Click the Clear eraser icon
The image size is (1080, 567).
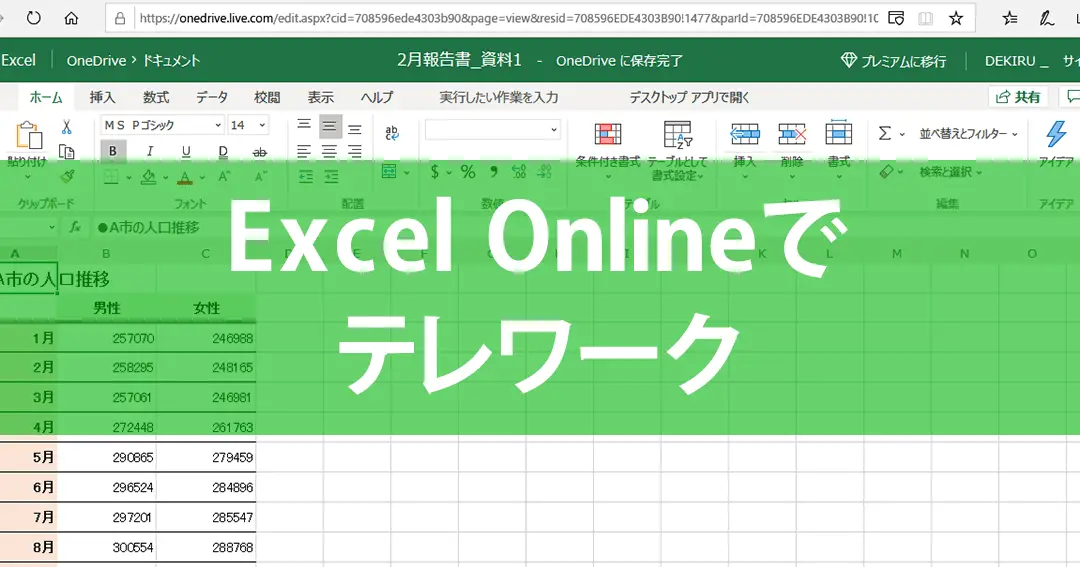886,171
